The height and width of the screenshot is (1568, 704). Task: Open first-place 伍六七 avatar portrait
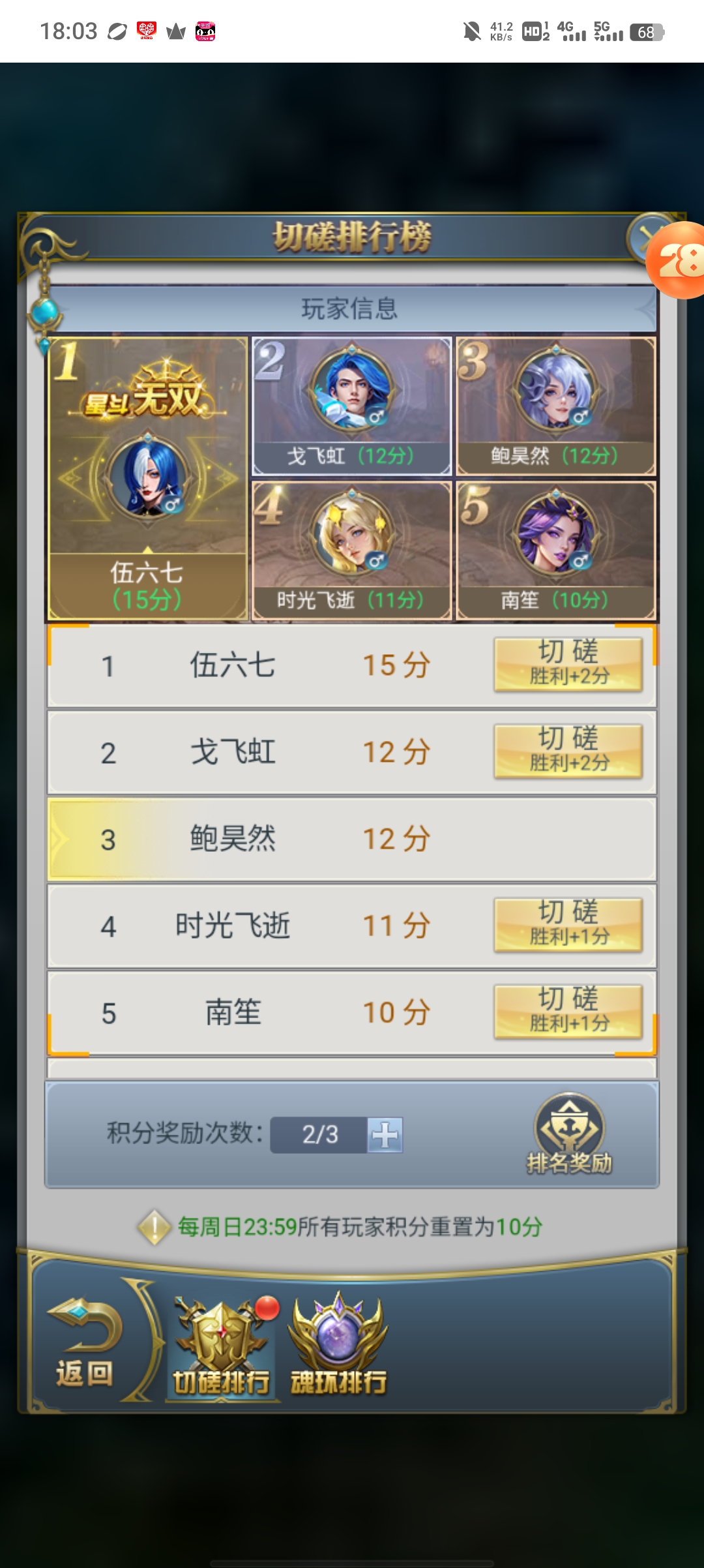point(149,477)
